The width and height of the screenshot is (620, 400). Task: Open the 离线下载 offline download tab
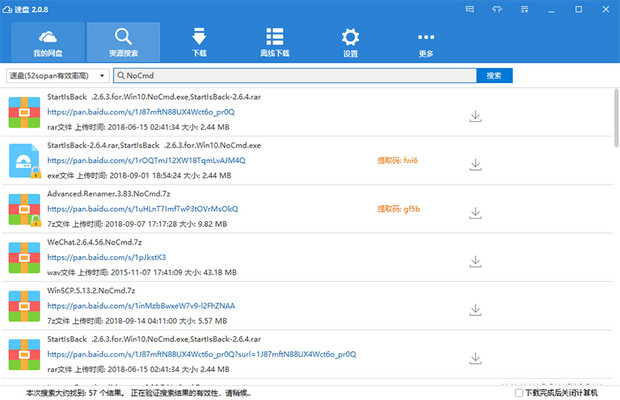275,42
